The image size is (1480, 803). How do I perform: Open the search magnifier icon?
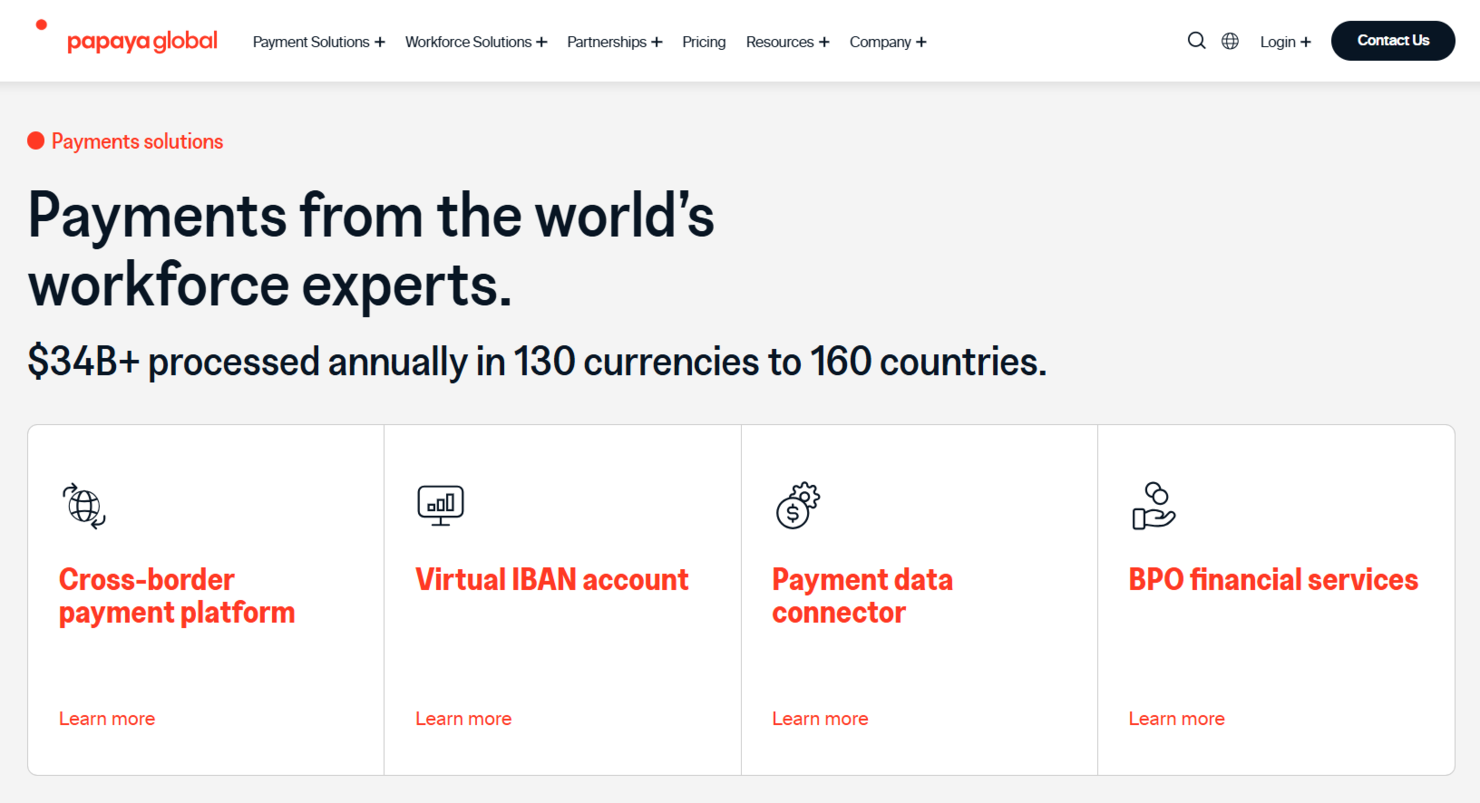[x=1196, y=41]
